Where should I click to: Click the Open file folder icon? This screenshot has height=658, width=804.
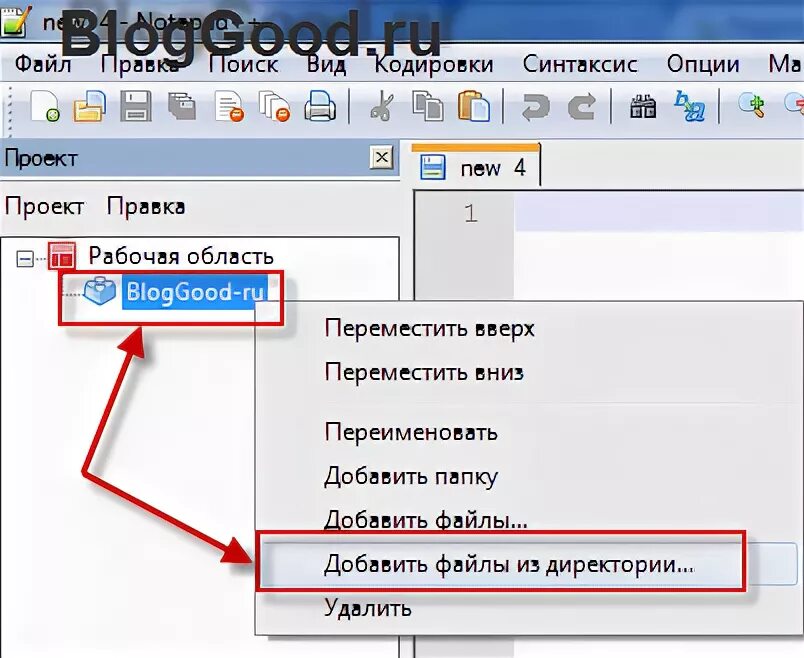[90, 106]
